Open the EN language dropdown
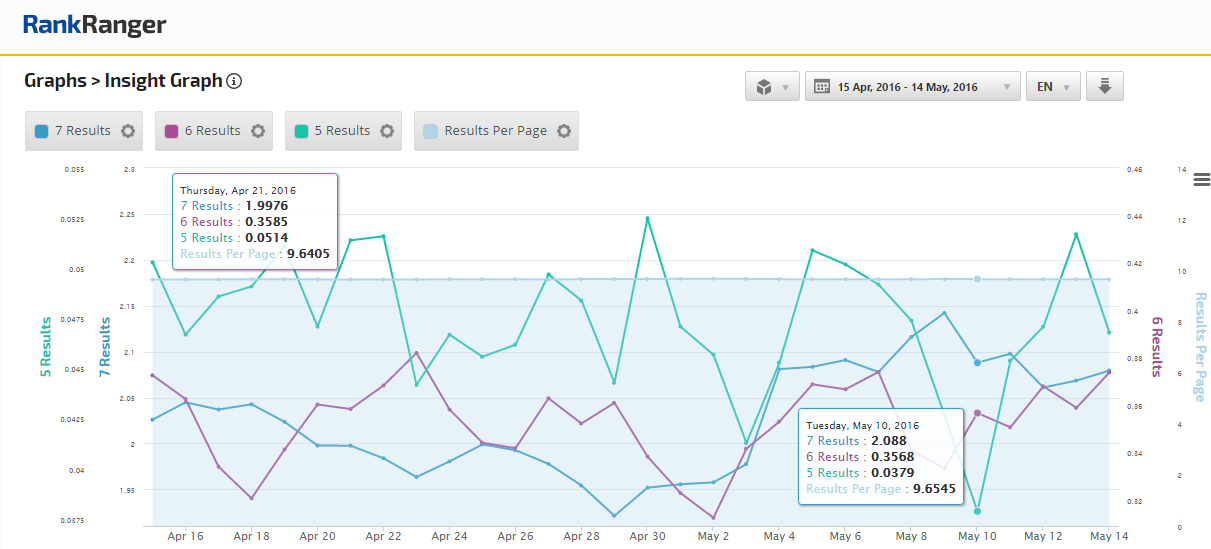The width and height of the screenshot is (1211, 549). [1053, 87]
